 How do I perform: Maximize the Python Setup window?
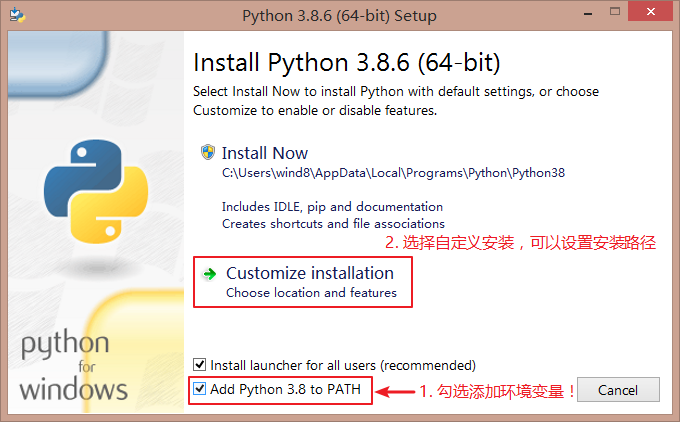click(x=615, y=12)
